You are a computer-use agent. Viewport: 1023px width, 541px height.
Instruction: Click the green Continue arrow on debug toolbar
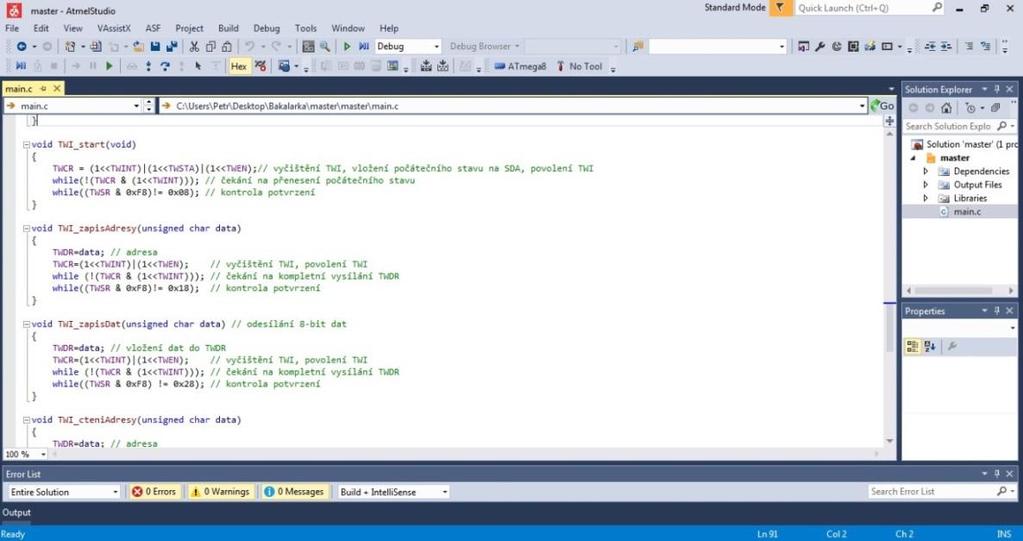(109, 66)
